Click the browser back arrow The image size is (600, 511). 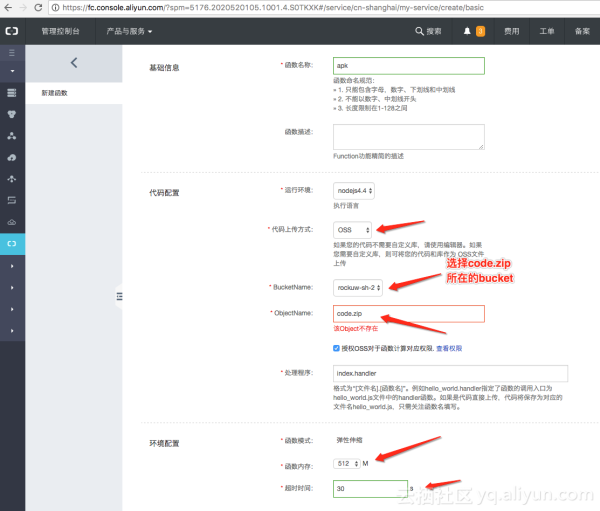[x=8, y=7]
